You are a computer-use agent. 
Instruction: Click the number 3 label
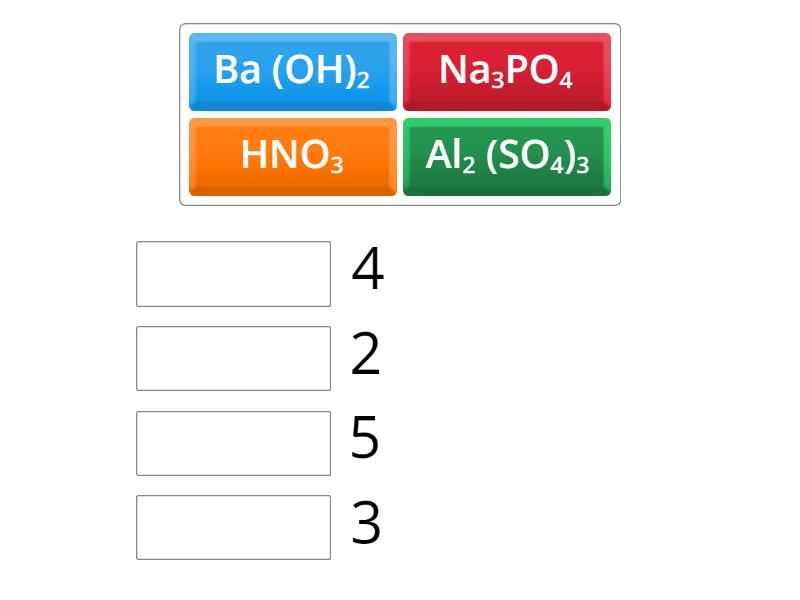[366, 525]
